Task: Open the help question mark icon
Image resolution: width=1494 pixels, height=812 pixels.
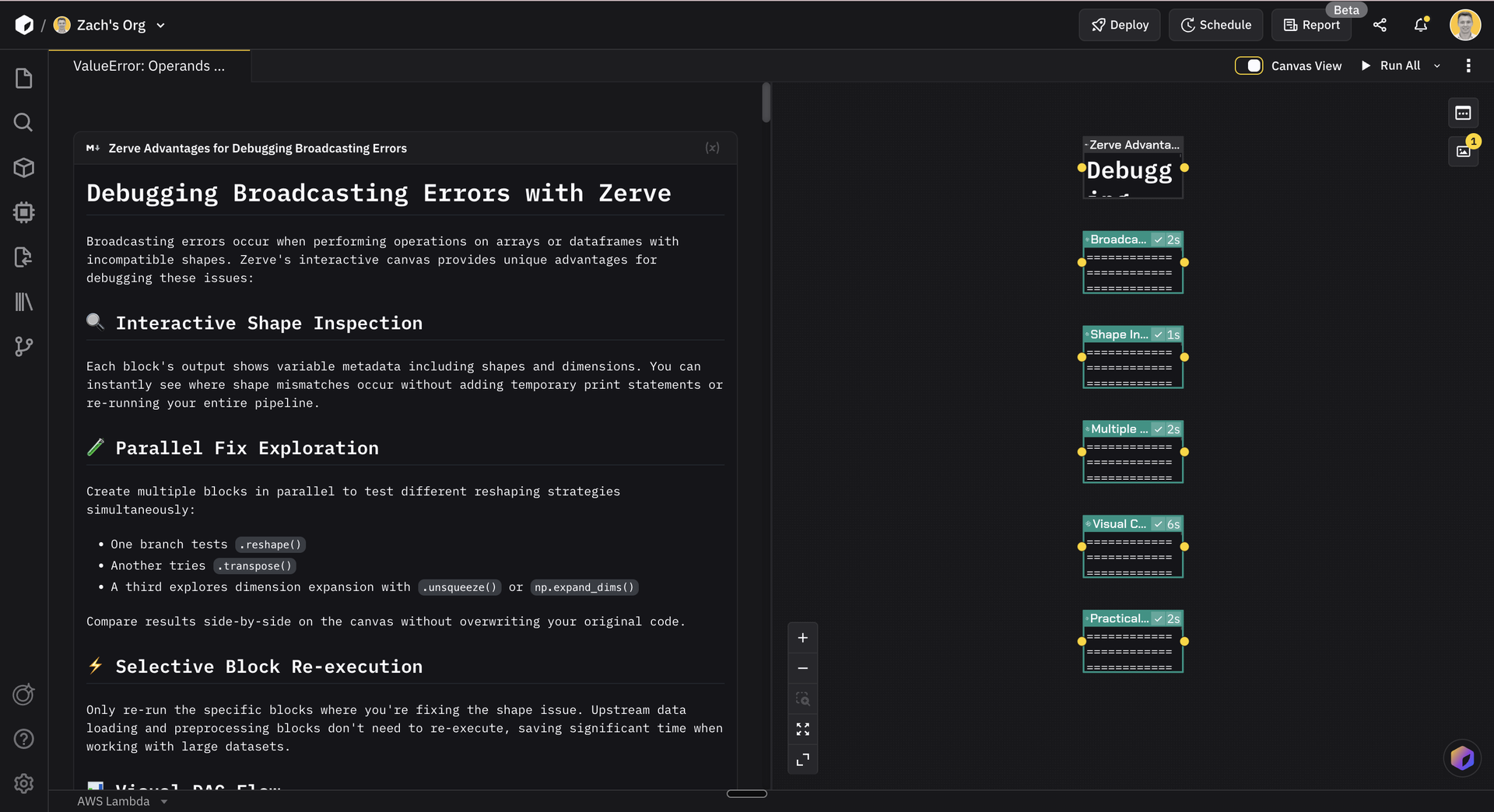Action: click(24, 739)
